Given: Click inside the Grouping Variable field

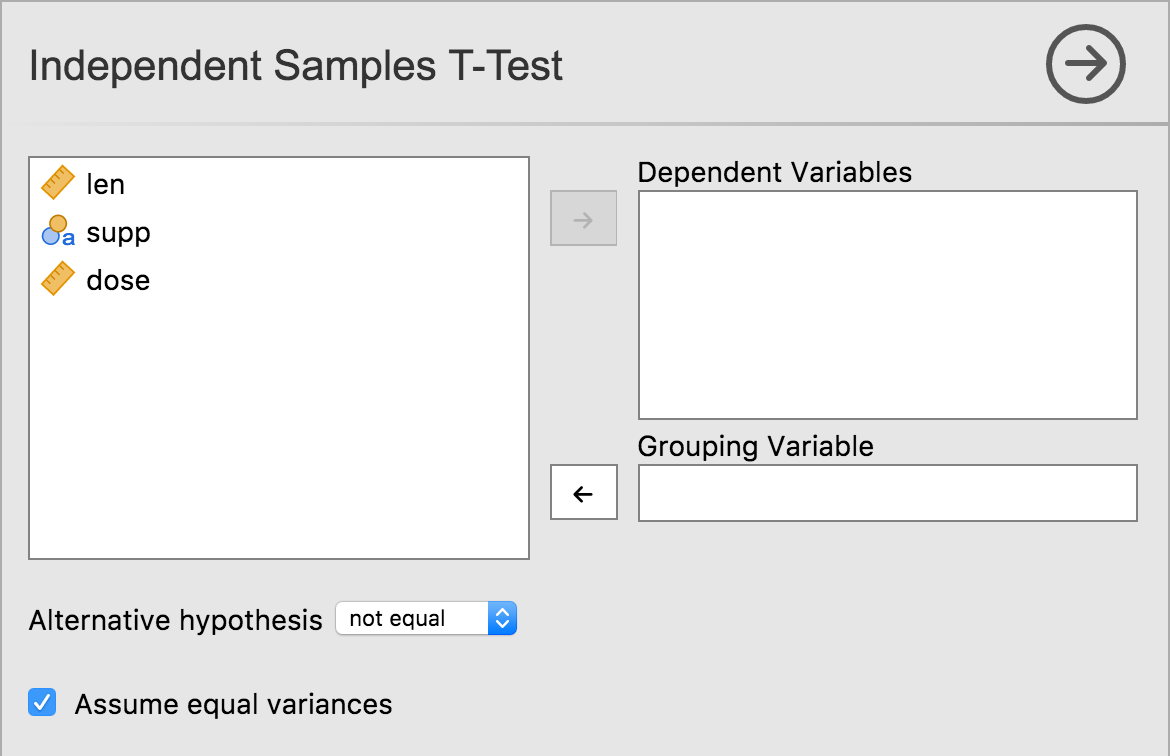Looking at the screenshot, I should [887, 492].
